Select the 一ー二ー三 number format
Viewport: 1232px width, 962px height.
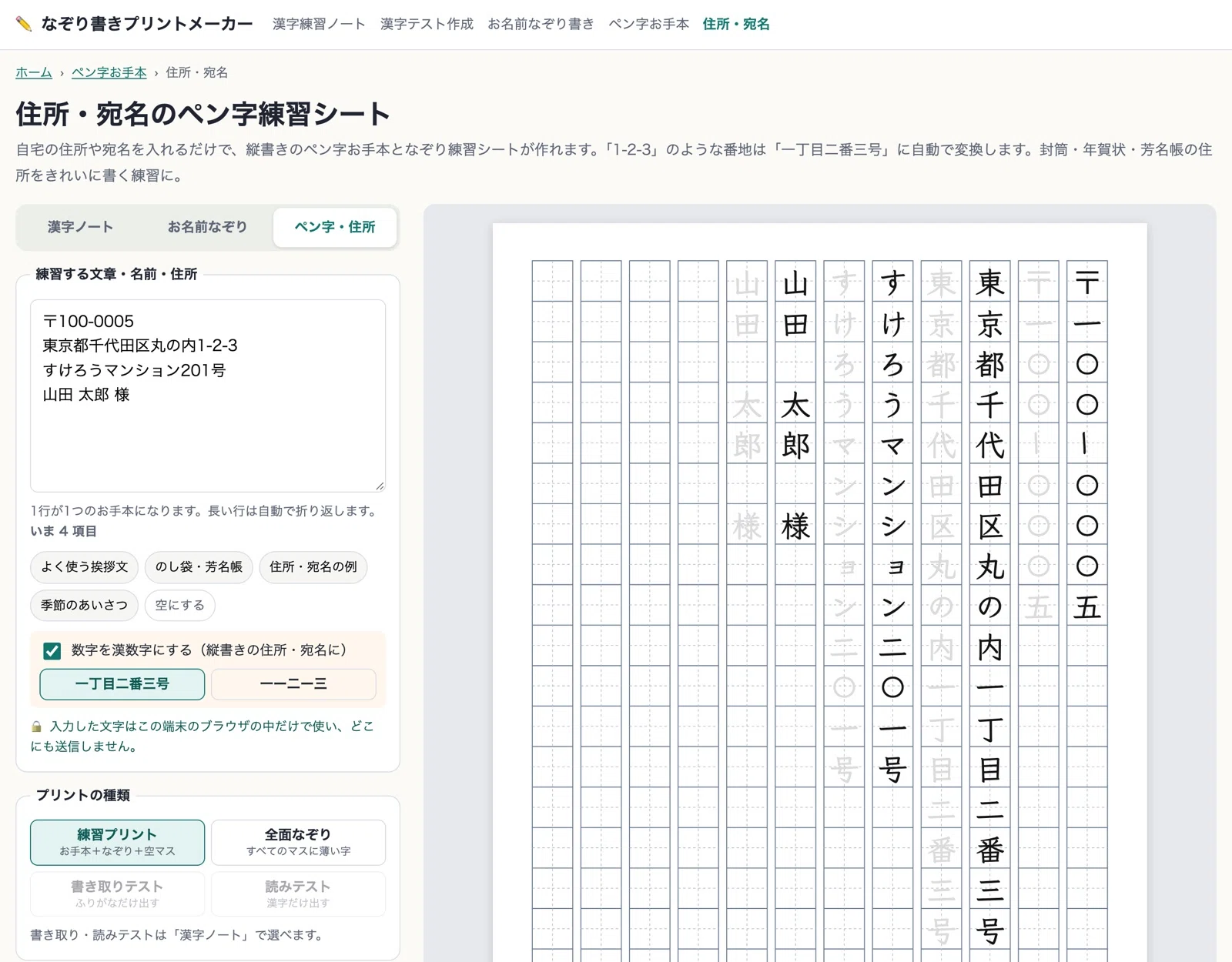coord(293,684)
